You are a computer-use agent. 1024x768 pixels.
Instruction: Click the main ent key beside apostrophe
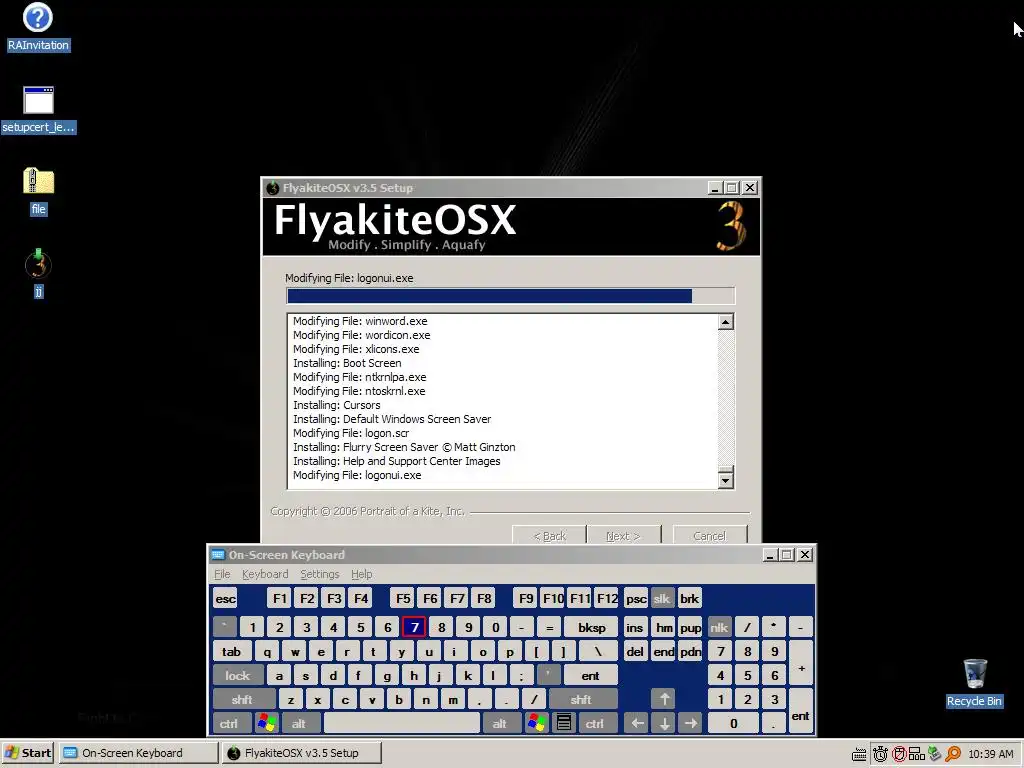pyautogui.click(x=590, y=675)
